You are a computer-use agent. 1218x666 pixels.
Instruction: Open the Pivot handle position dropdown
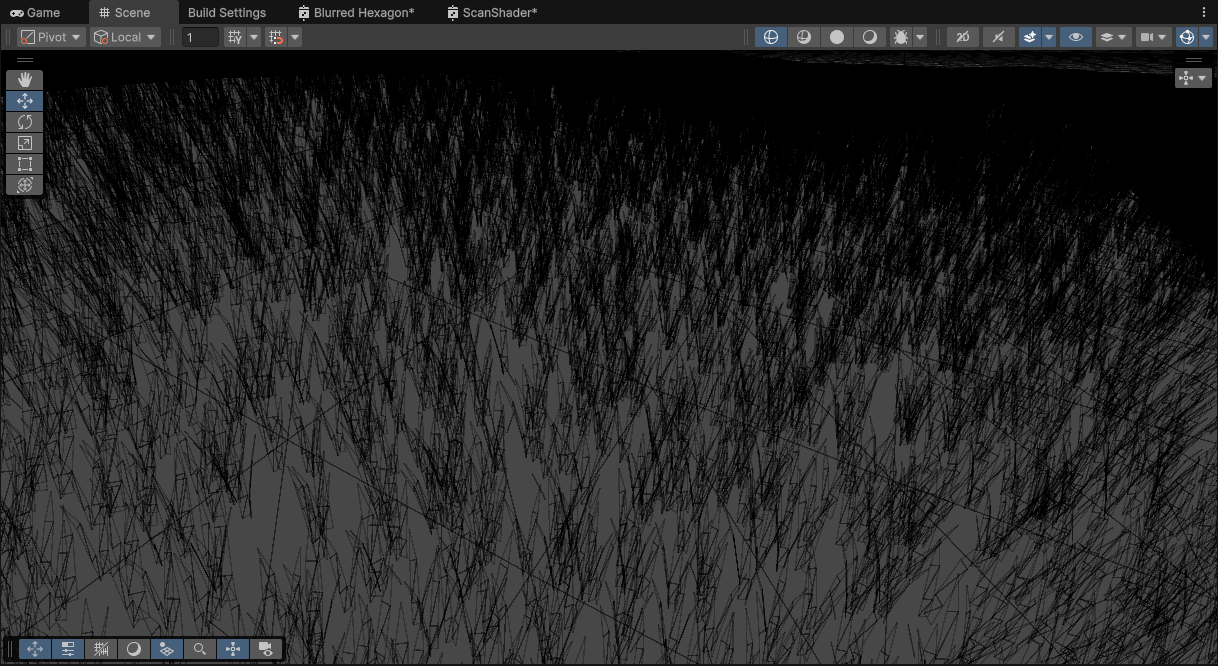click(x=52, y=37)
